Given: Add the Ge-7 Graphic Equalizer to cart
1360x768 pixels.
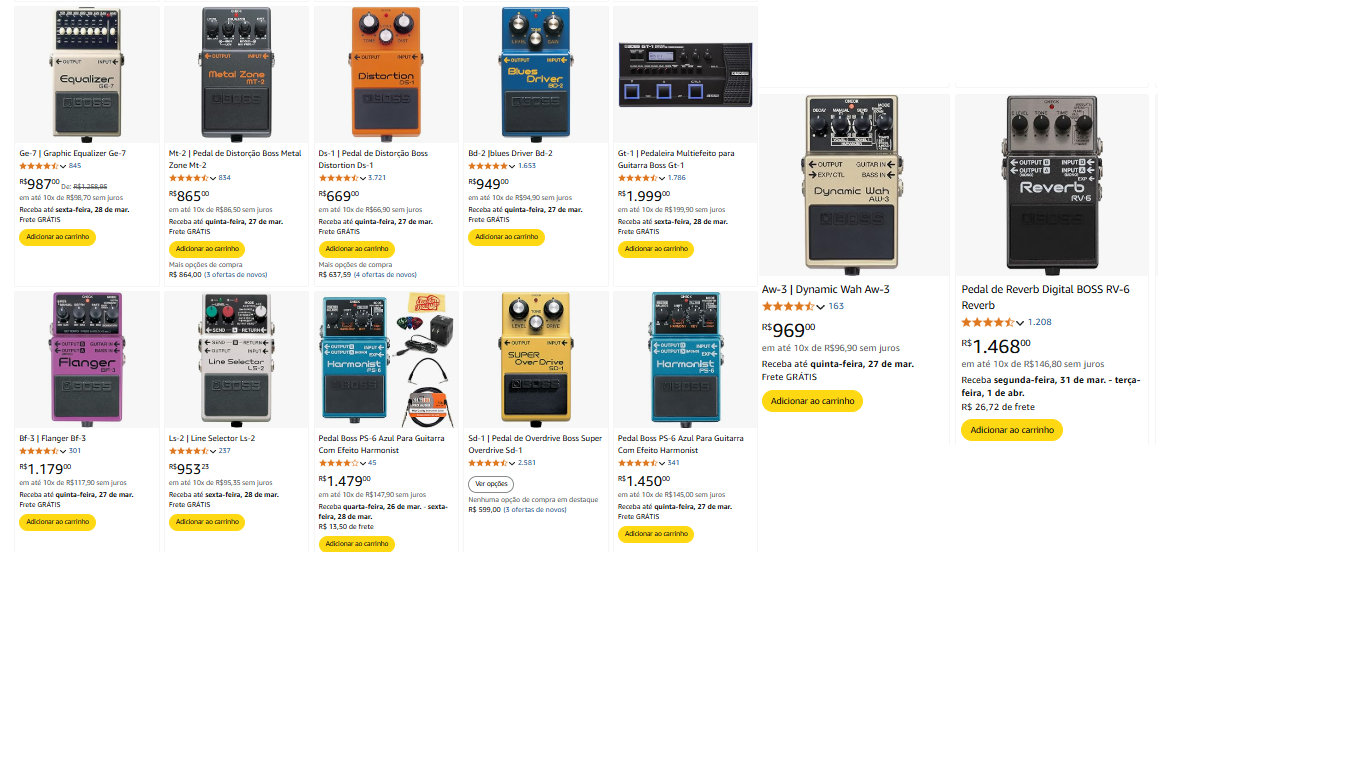Looking at the screenshot, I should pyautogui.click(x=57, y=237).
